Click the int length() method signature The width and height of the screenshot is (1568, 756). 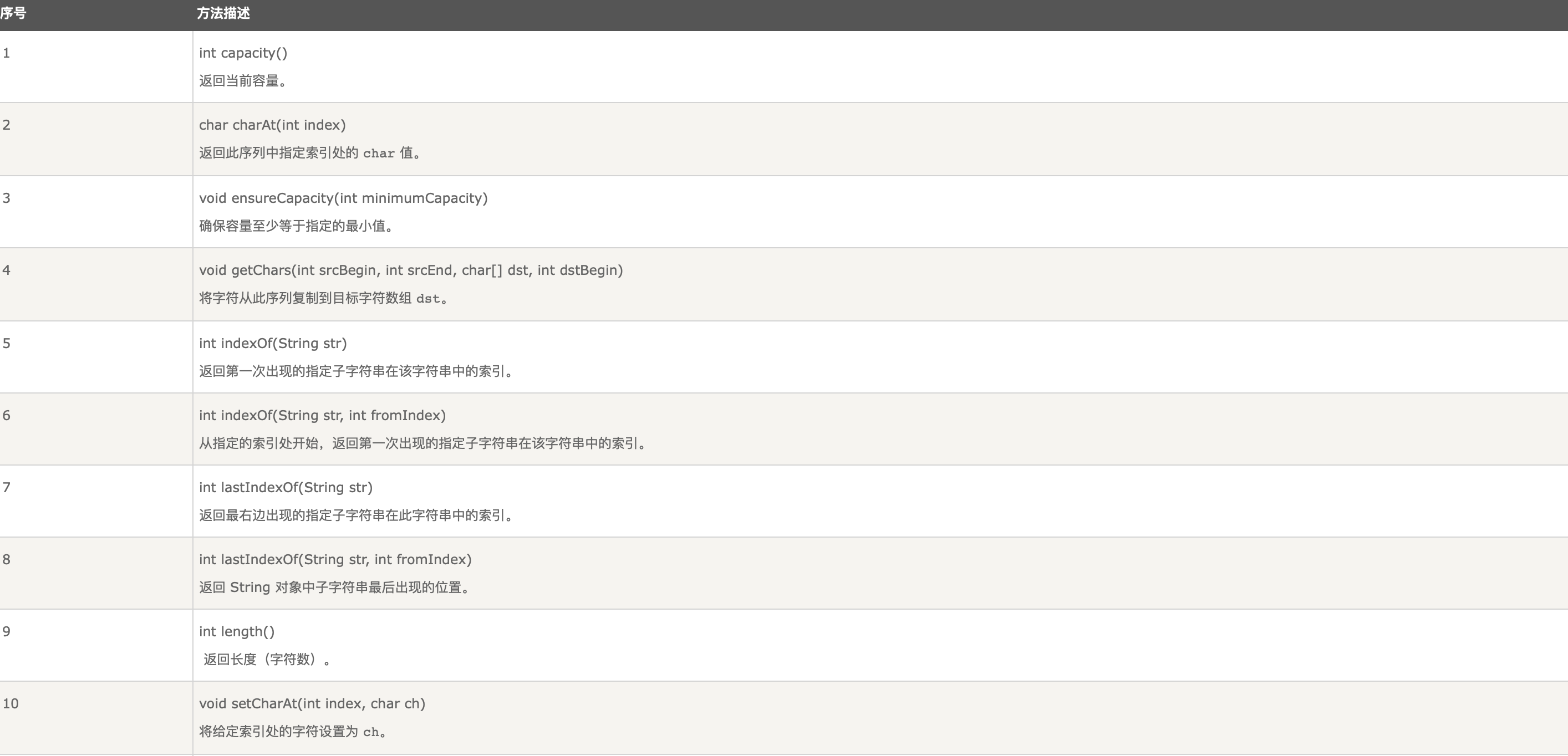click(237, 632)
